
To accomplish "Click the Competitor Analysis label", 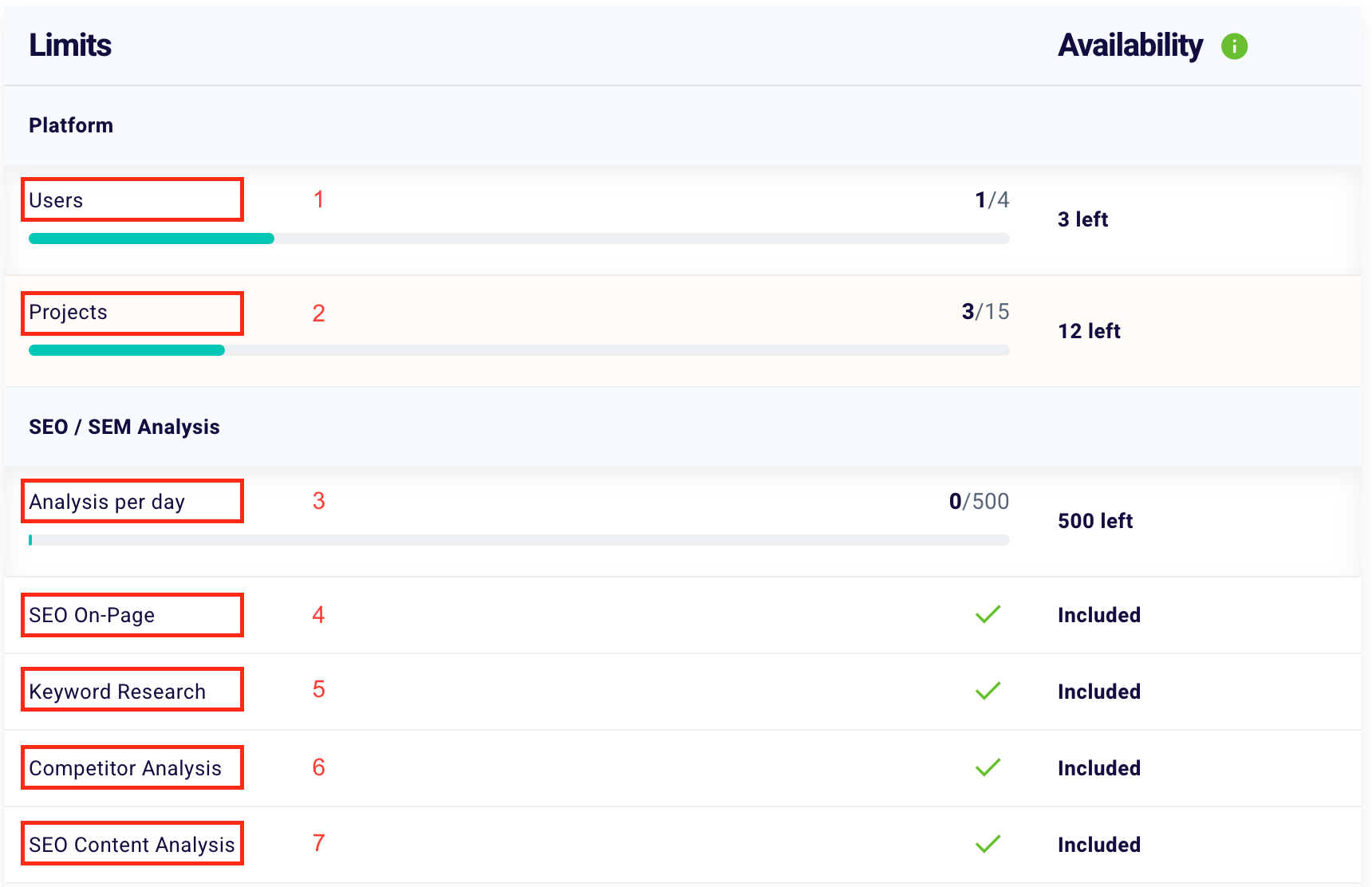I will [125, 768].
